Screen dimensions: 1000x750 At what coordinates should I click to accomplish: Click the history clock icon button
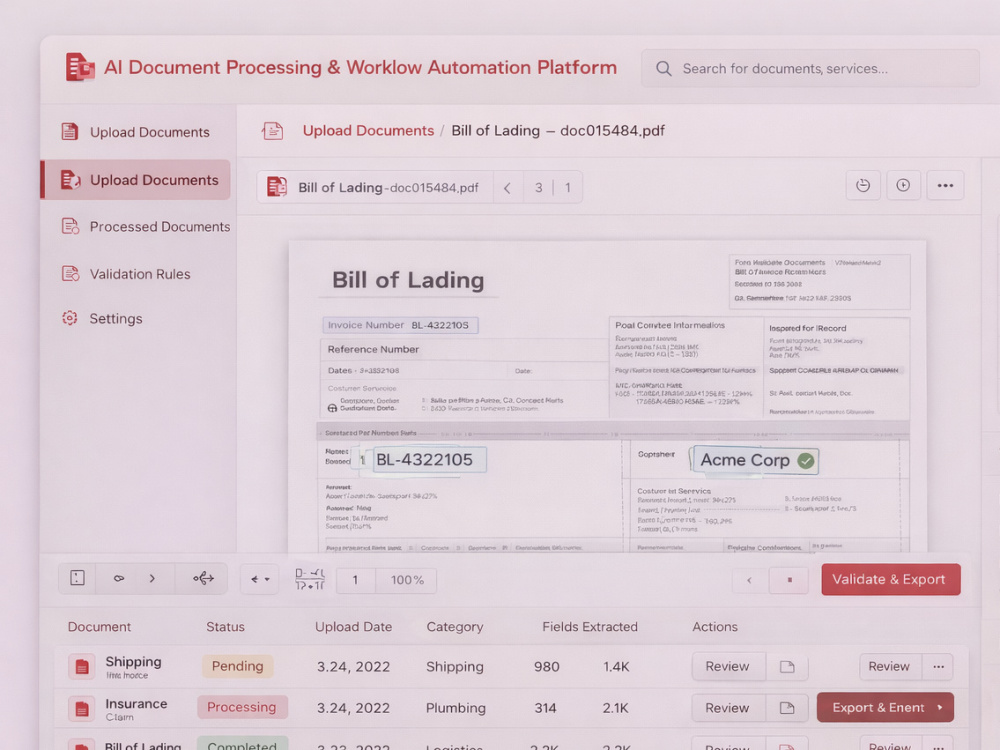[863, 186]
